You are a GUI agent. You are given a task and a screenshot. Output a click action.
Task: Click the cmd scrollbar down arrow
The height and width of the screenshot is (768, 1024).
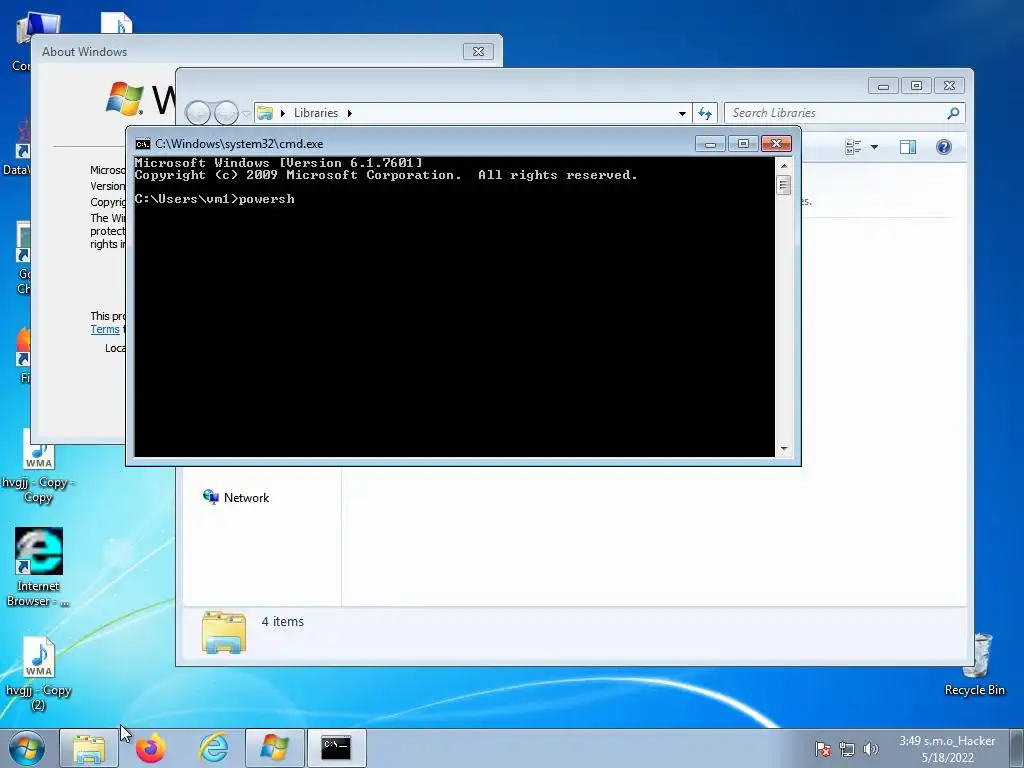pos(784,449)
